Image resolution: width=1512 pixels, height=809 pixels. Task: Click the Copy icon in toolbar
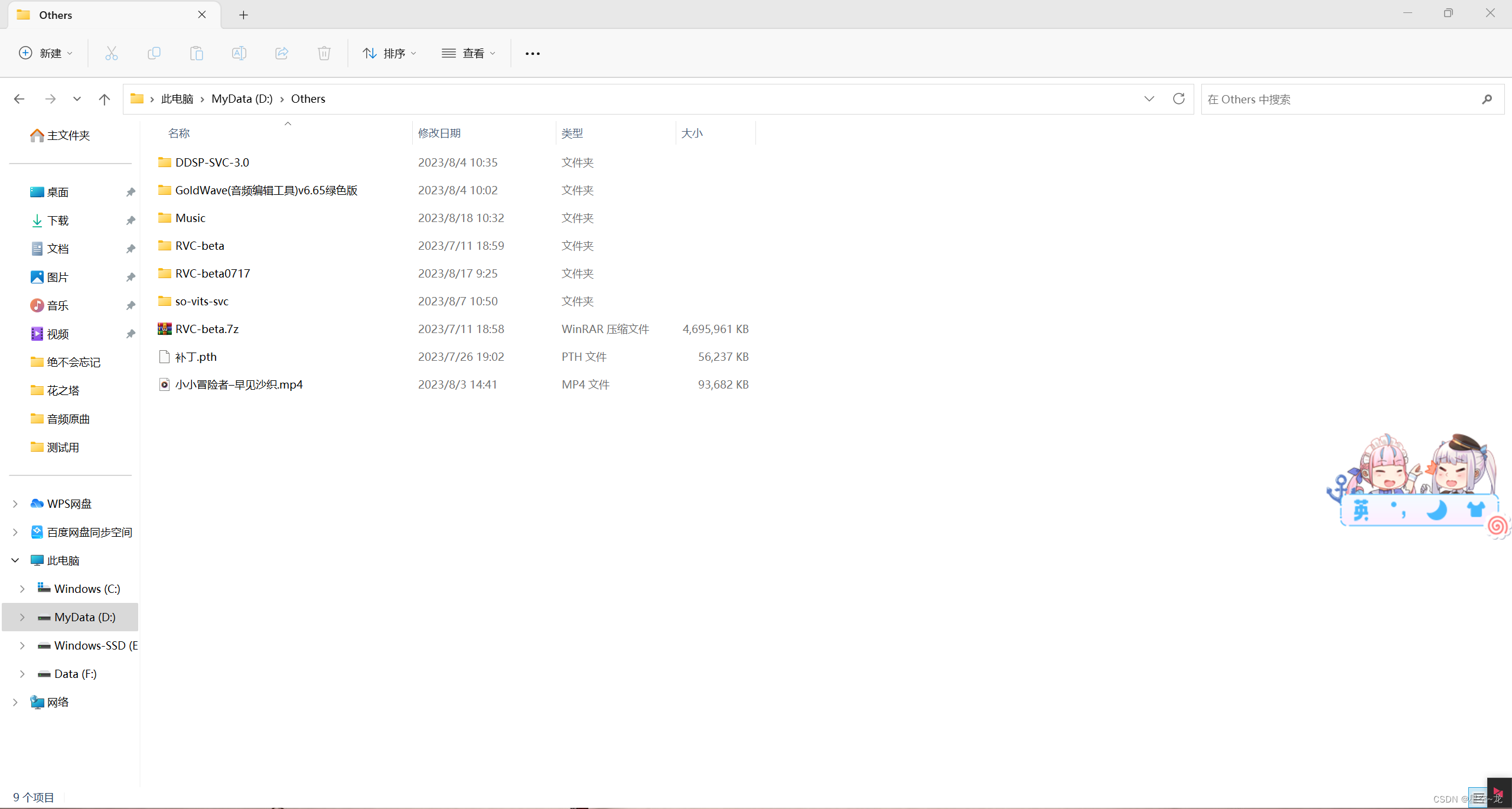point(154,53)
